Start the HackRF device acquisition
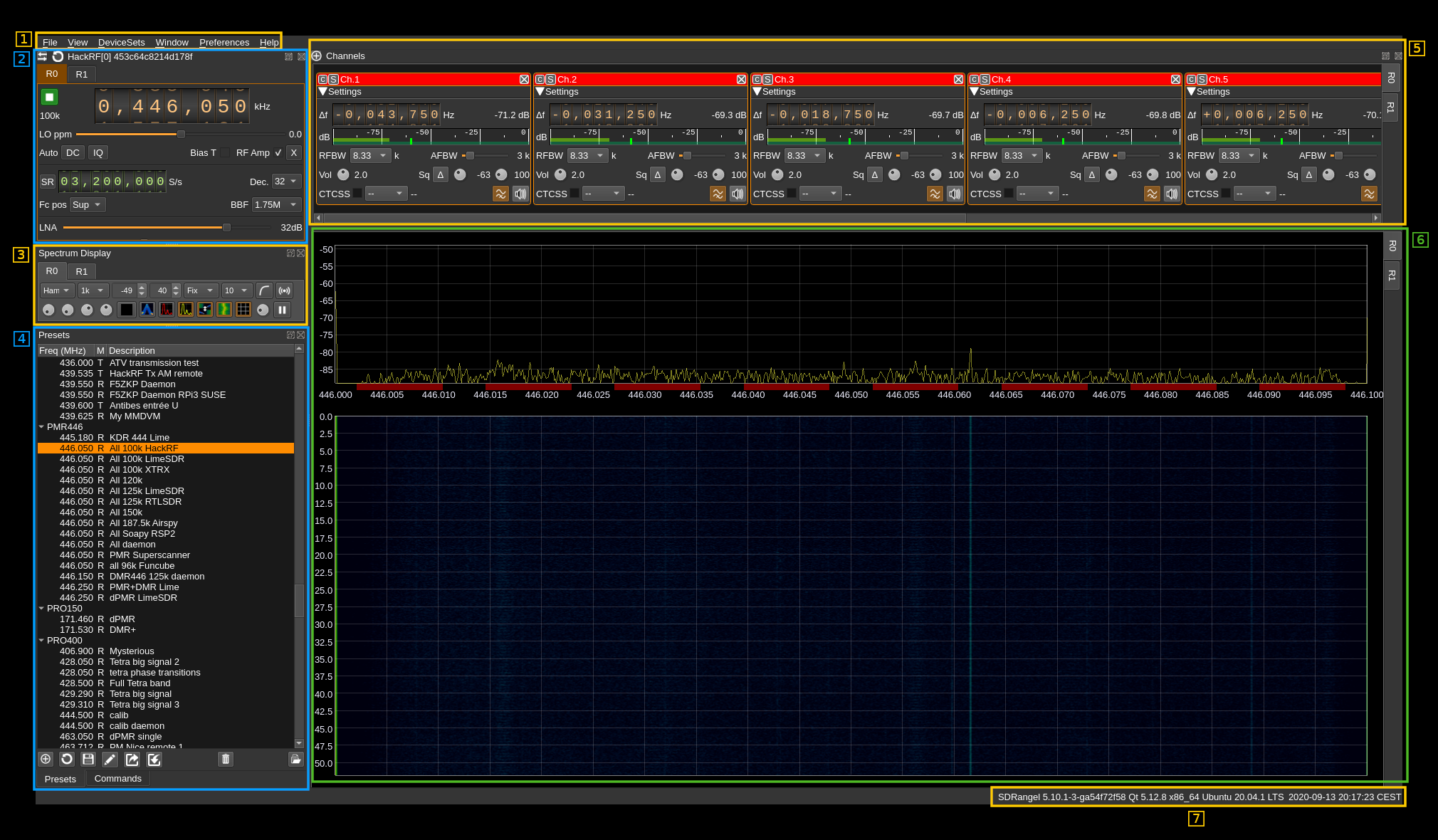Screen dimensions: 1438x840 coord(50,97)
